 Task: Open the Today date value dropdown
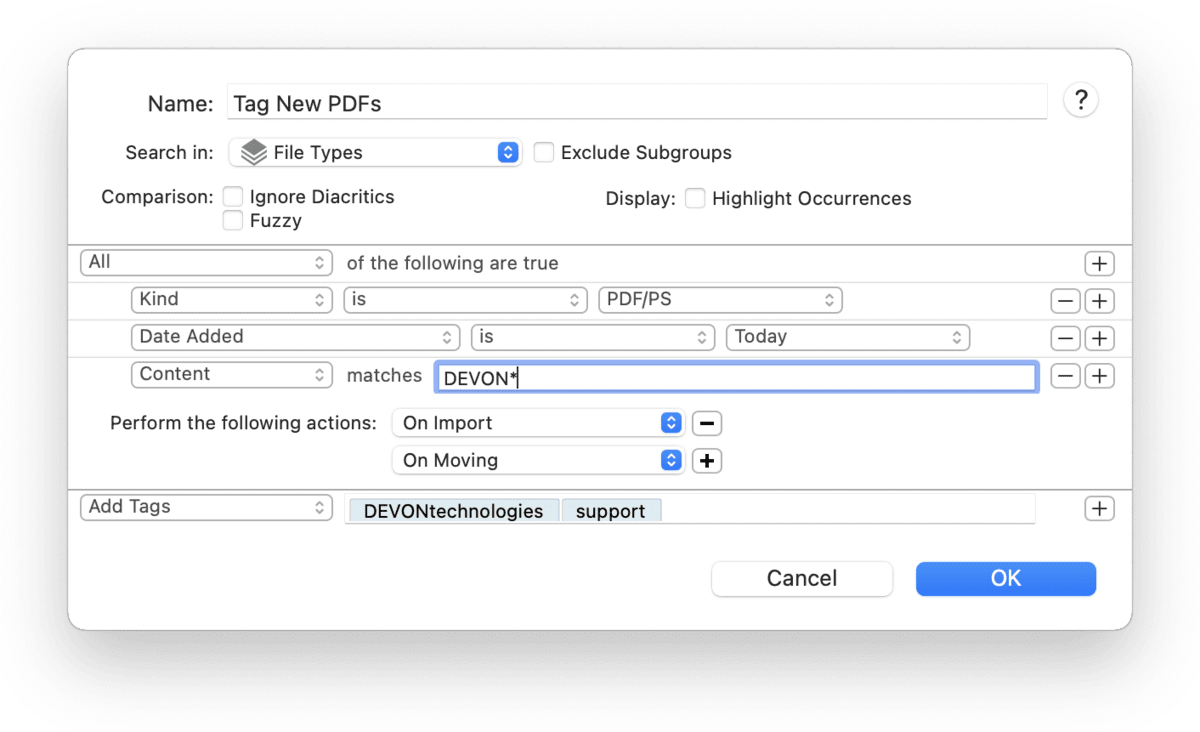click(x=847, y=337)
